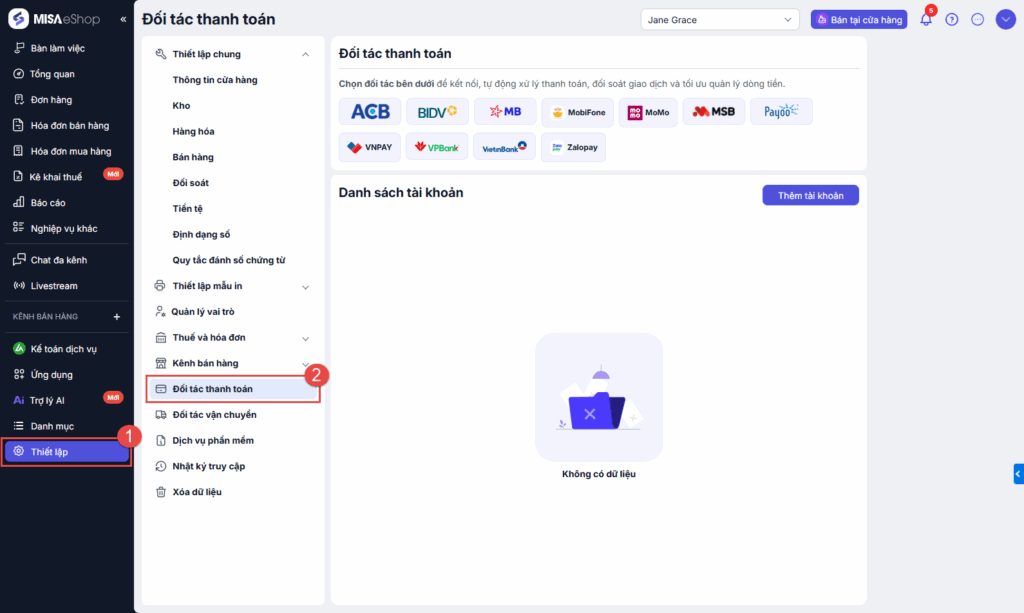Select the ACB payment partner

370,112
